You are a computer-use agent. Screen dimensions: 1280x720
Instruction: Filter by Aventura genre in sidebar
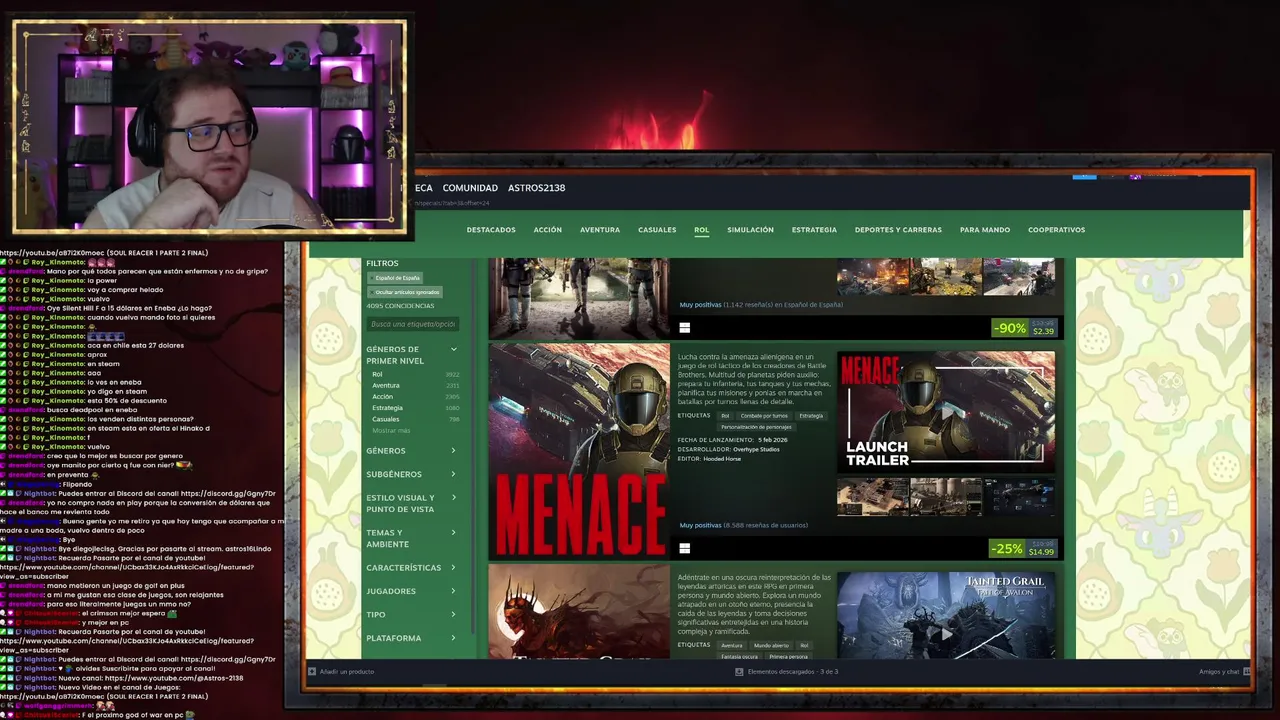(x=415, y=386)
